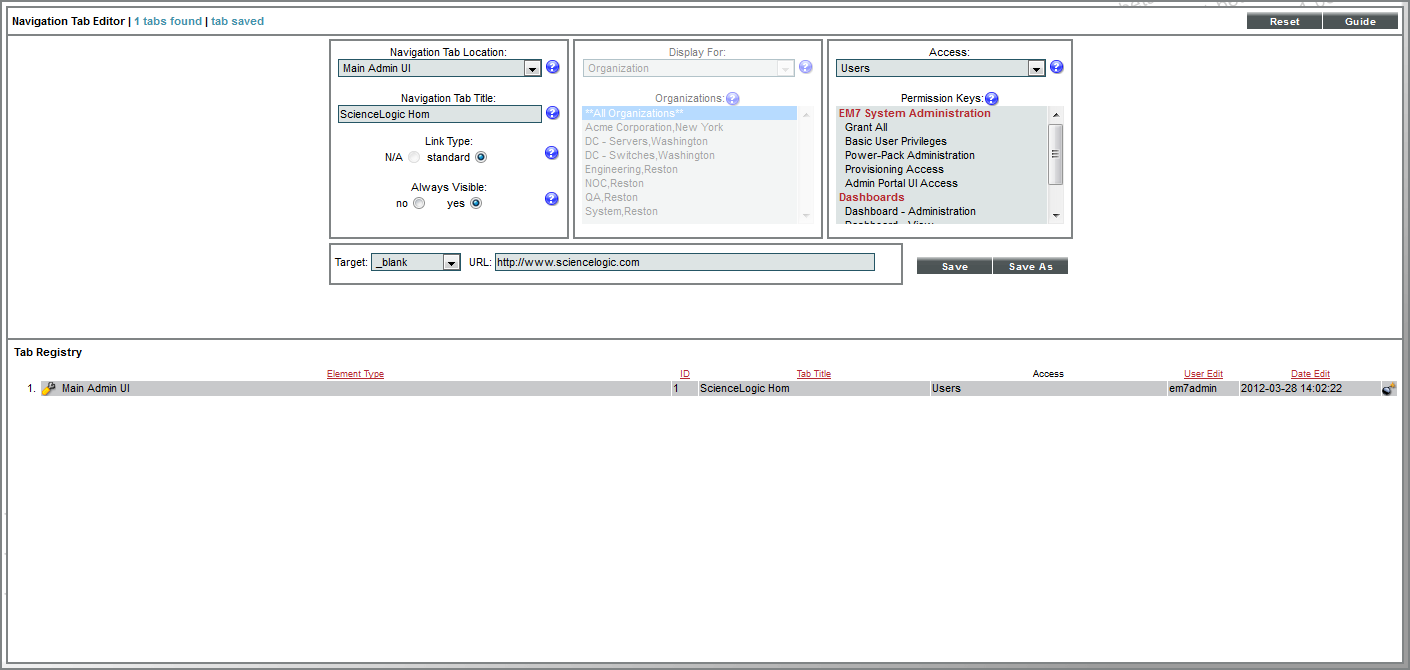Viewport: 1410px width, 670px height.
Task: Click Permission Keys scroll up arrow
Action: tap(1056, 114)
